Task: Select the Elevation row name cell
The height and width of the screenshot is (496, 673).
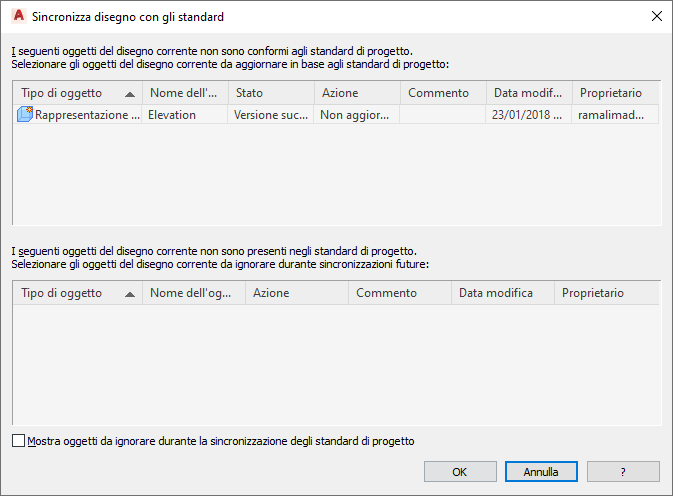Action: pyautogui.click(x=184, y=115)
